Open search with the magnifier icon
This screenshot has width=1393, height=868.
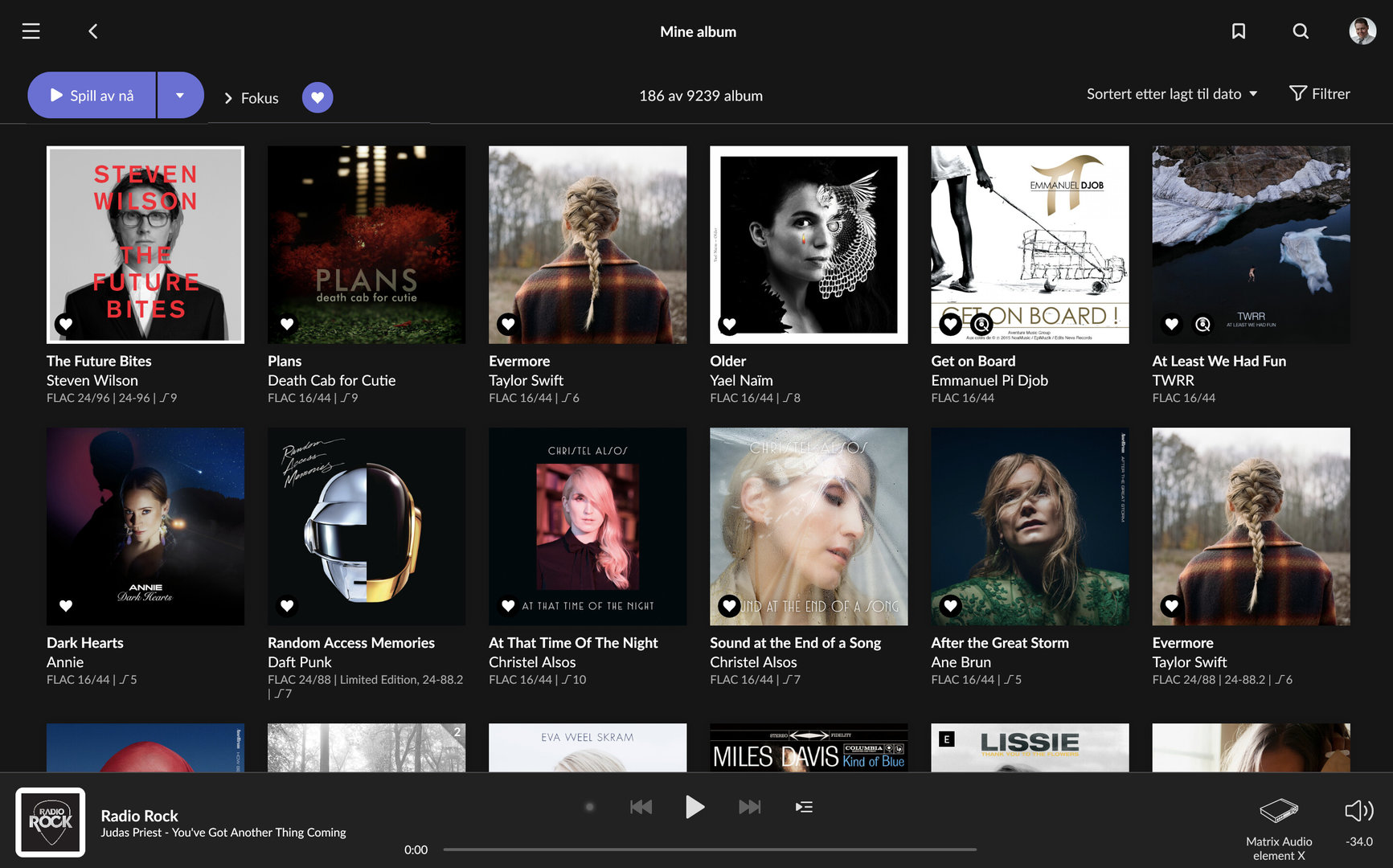tap(1301, 31)
